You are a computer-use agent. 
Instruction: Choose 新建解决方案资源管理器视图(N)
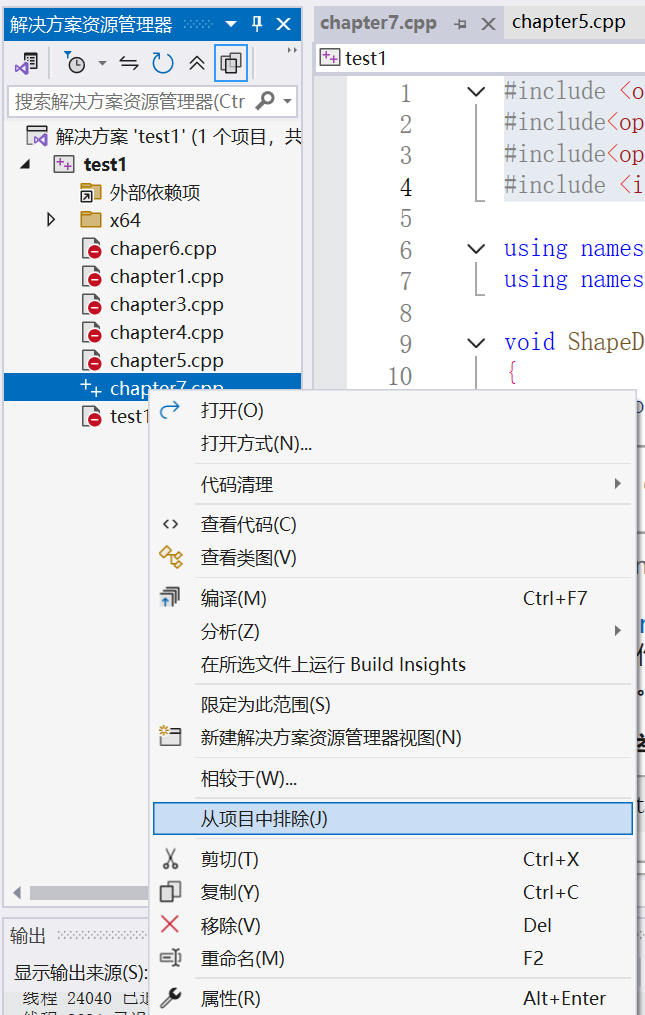pyautogui.click(x=392, y=737)
